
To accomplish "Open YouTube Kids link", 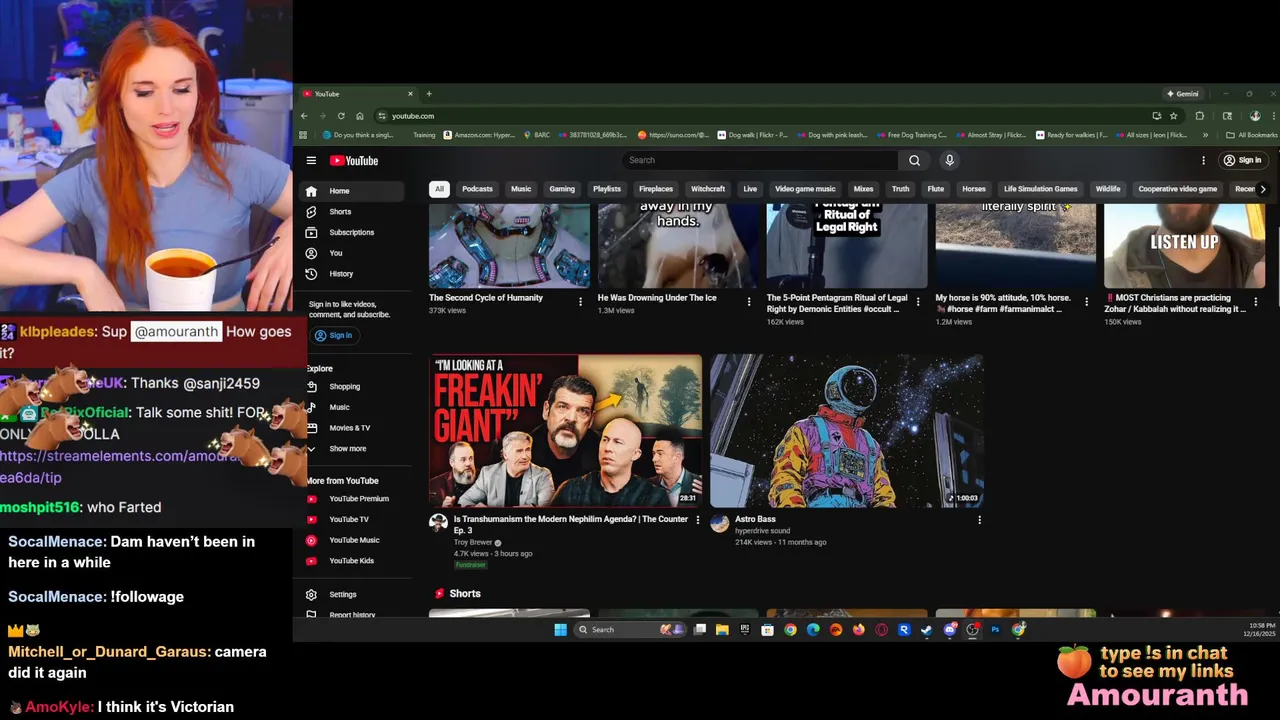I will tap(354, 561).
